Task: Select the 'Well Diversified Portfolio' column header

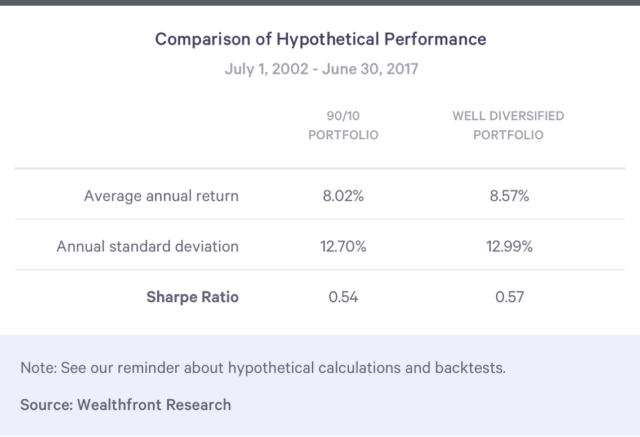Action: (x=508, y=126)
